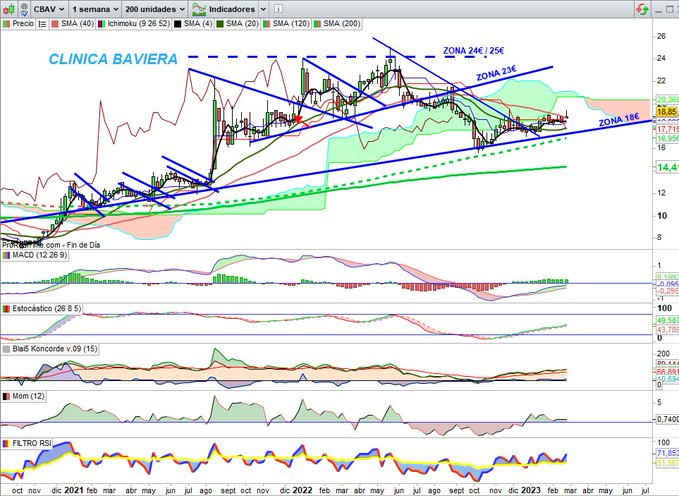Click the small info icon after Indicadores
Image resolution: width=679 pixels, height=496 pixels.
pos(278,9)
